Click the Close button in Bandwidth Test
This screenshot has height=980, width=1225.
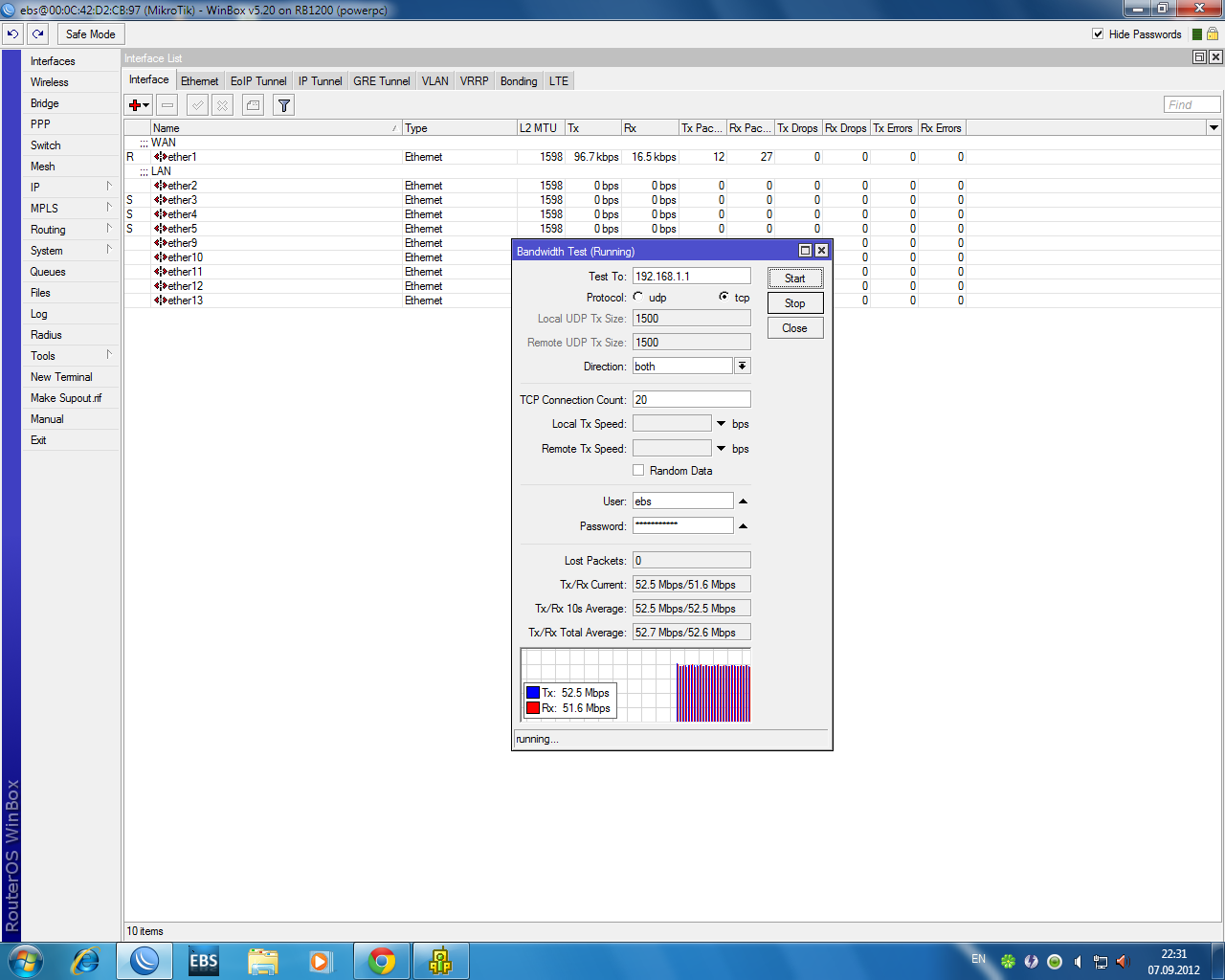(795, 328)
